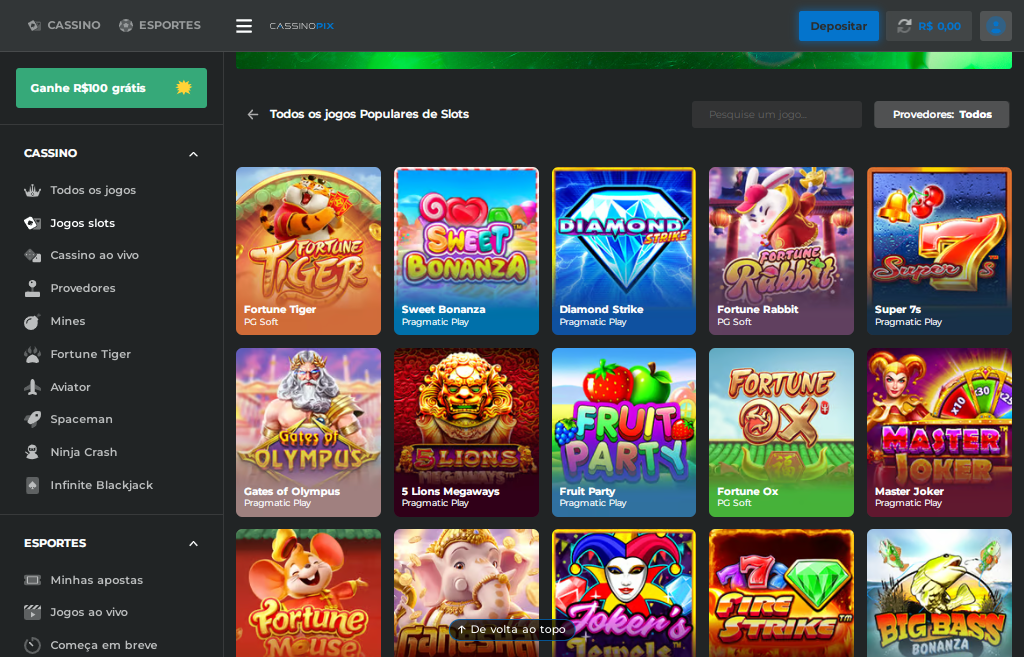Click the Spaceman rocket icon
The height and width of the screenshot is (657, 1024).
click(33, 419)
